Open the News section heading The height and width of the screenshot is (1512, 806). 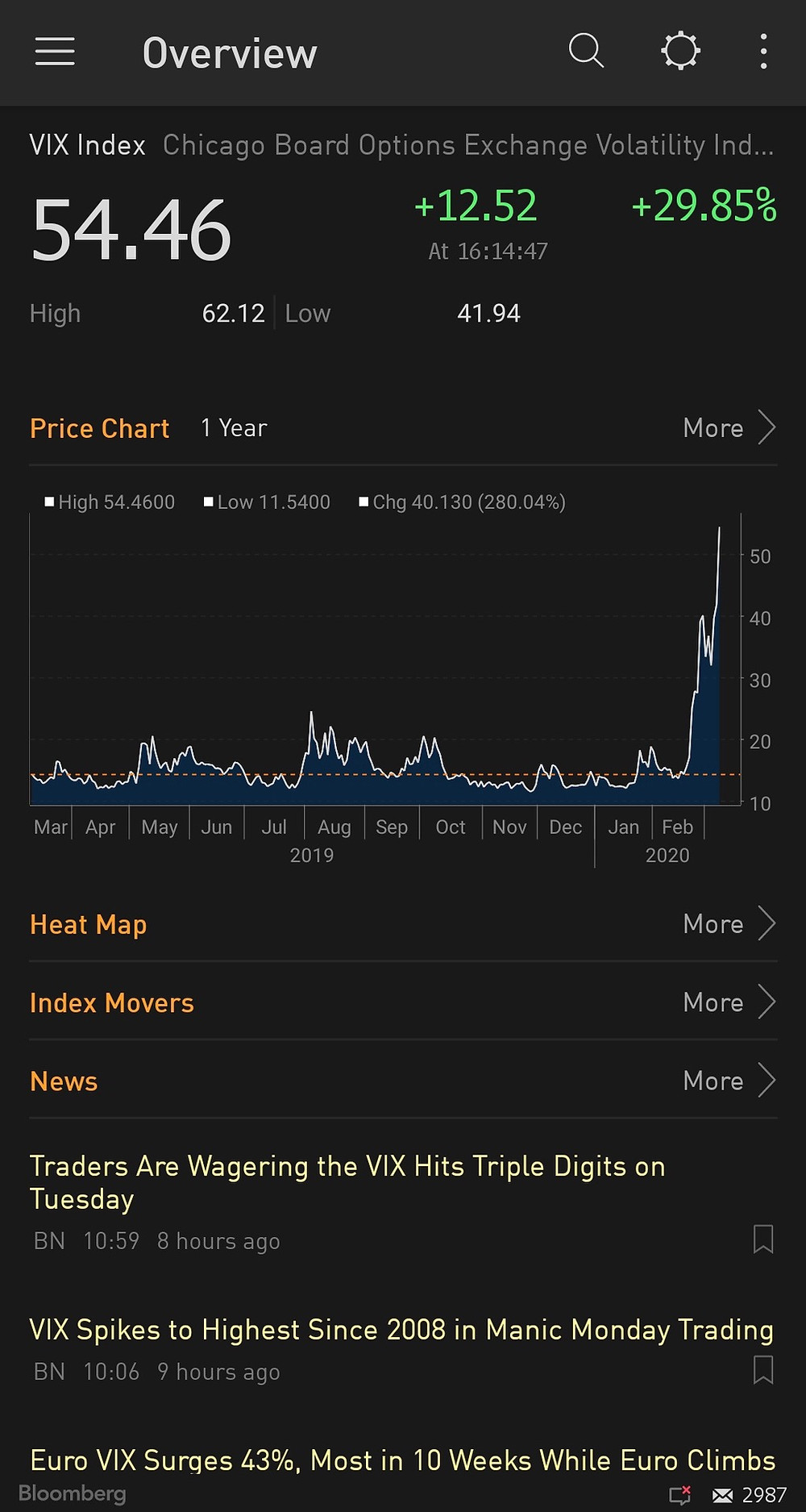point(64,1081)
